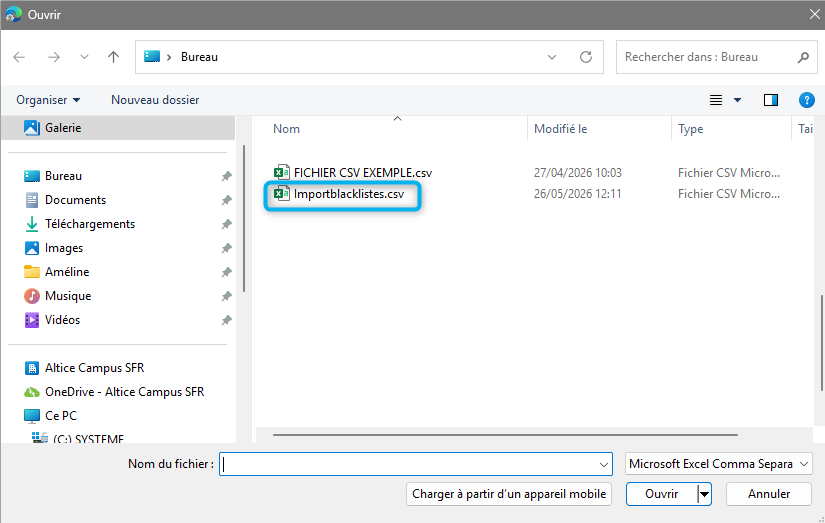Click the pin icon next to Images
This screenshot has height=523, width=825.
[x=226, y=248]
